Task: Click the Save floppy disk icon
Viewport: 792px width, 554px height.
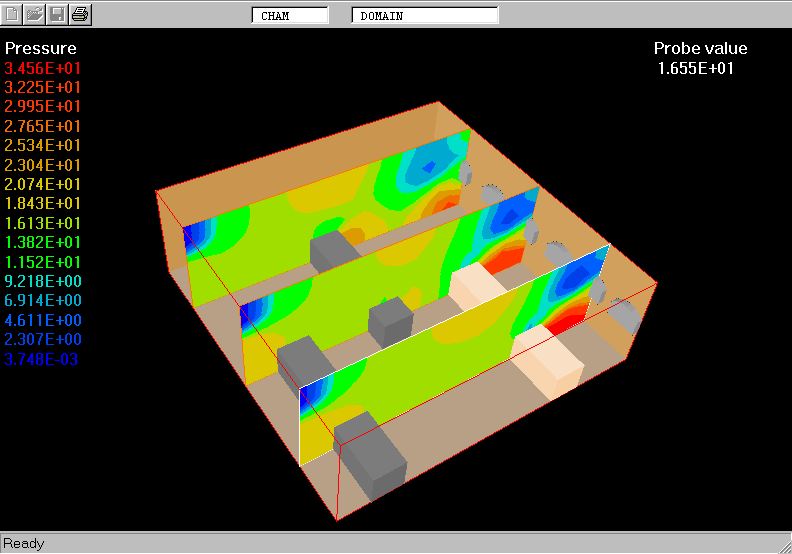Action: 57,14
